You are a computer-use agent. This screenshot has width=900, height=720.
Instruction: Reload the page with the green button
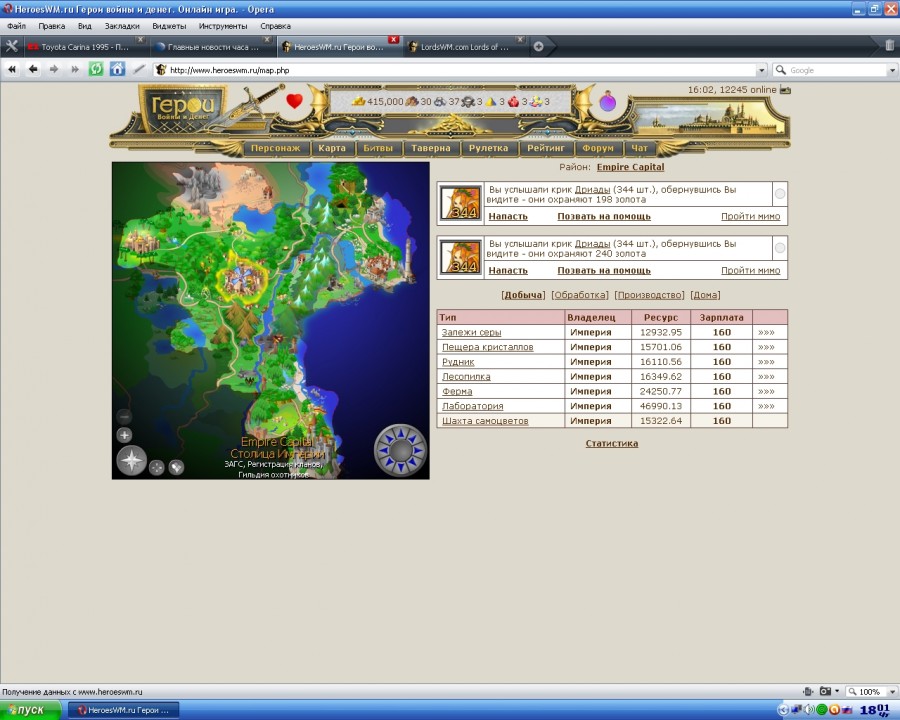click(x=96, y=69)
